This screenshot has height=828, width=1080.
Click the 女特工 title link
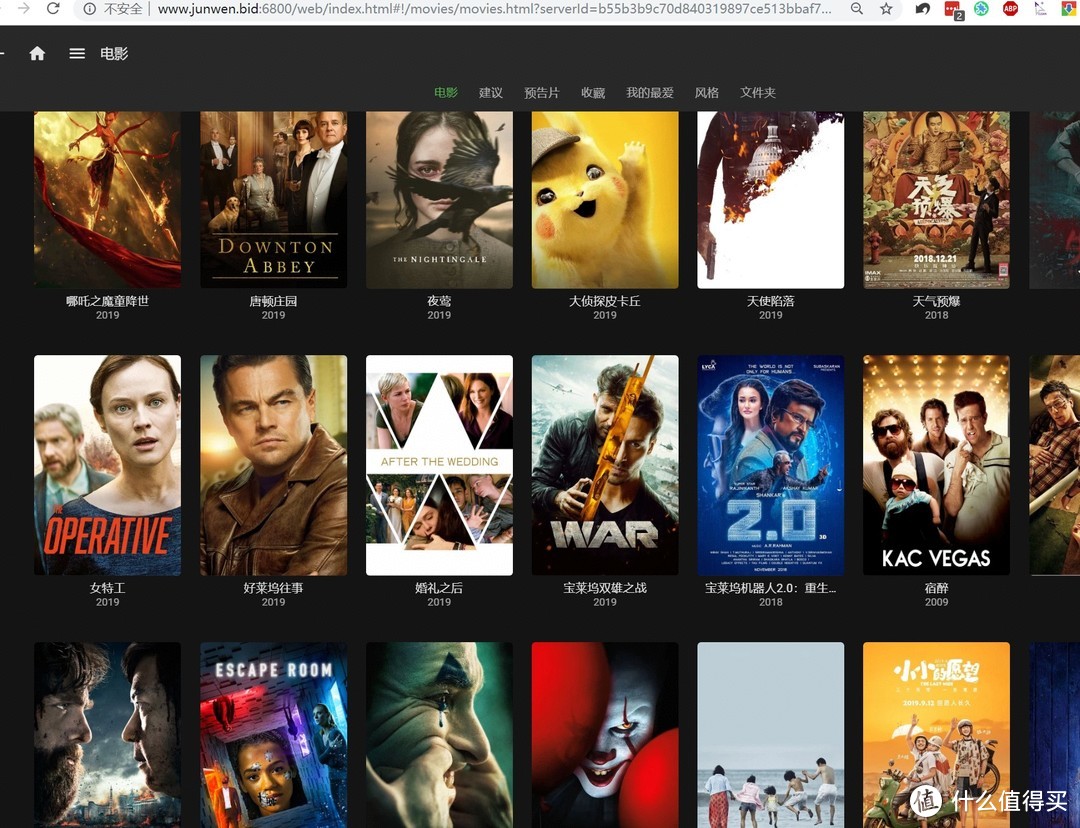[x=107, y=588]
